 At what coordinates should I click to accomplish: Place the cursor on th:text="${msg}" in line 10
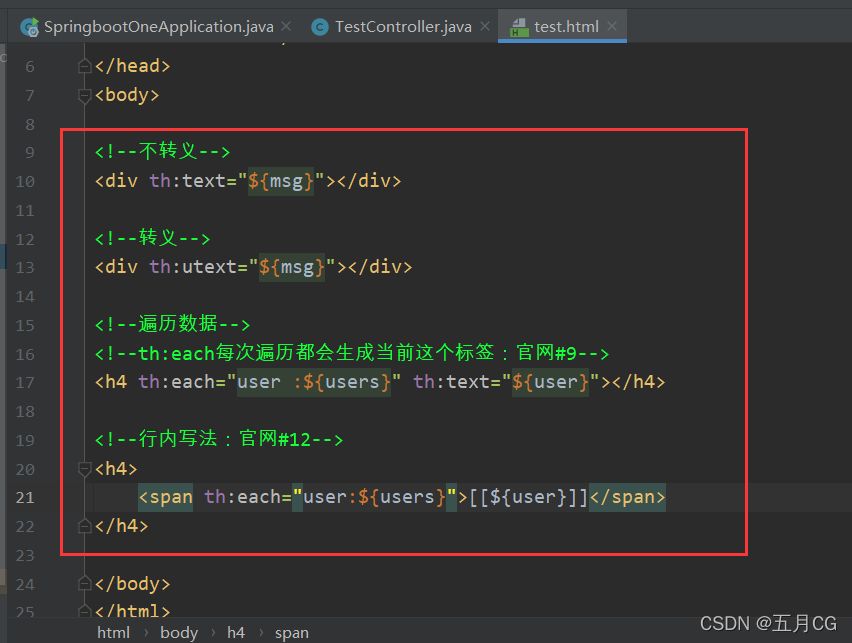237,181
